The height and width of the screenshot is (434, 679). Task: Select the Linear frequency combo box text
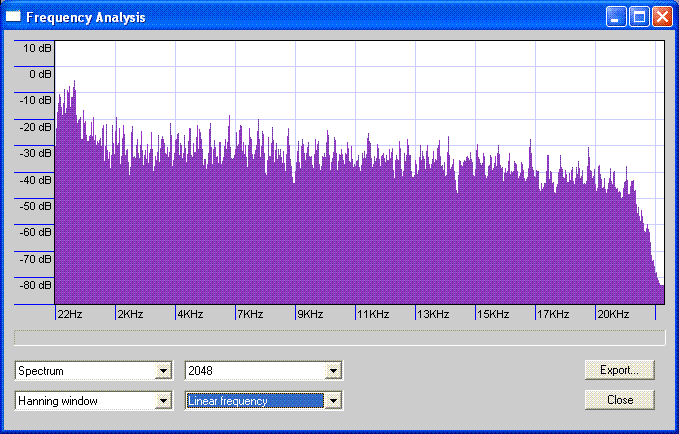point(228,401)
